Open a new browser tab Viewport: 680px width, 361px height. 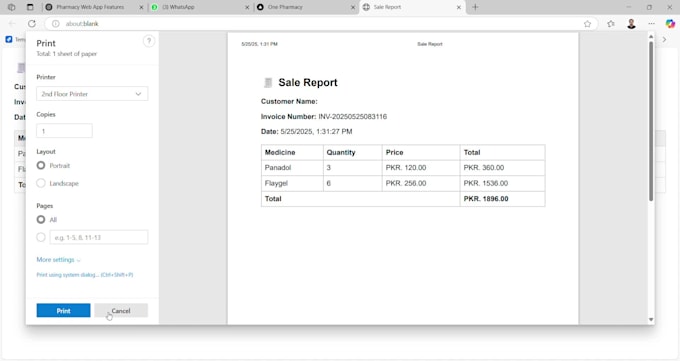475,7
